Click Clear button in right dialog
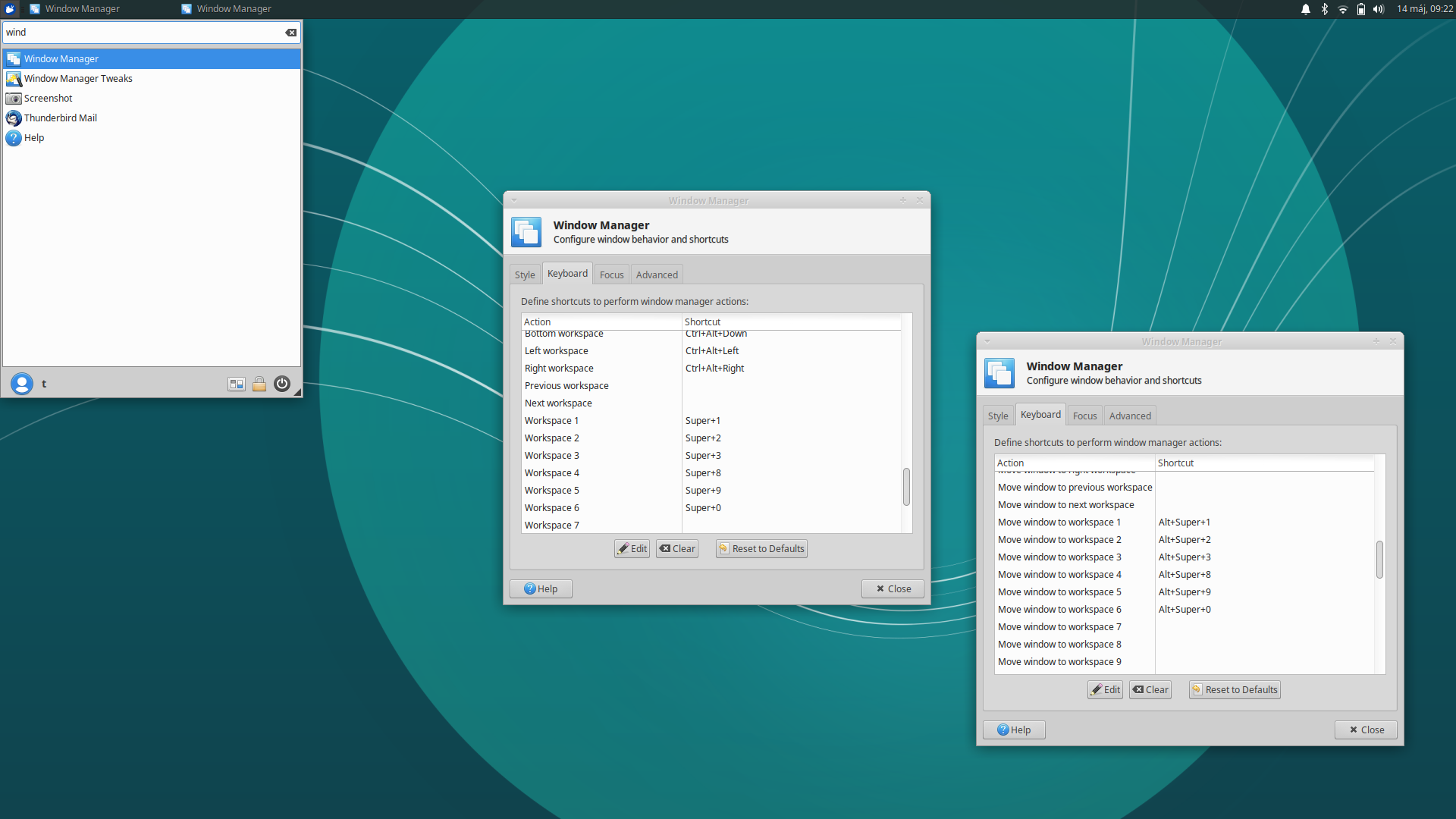This screenshot has height=819, width=1456. pyautogui.click(x=1150, y=690)
